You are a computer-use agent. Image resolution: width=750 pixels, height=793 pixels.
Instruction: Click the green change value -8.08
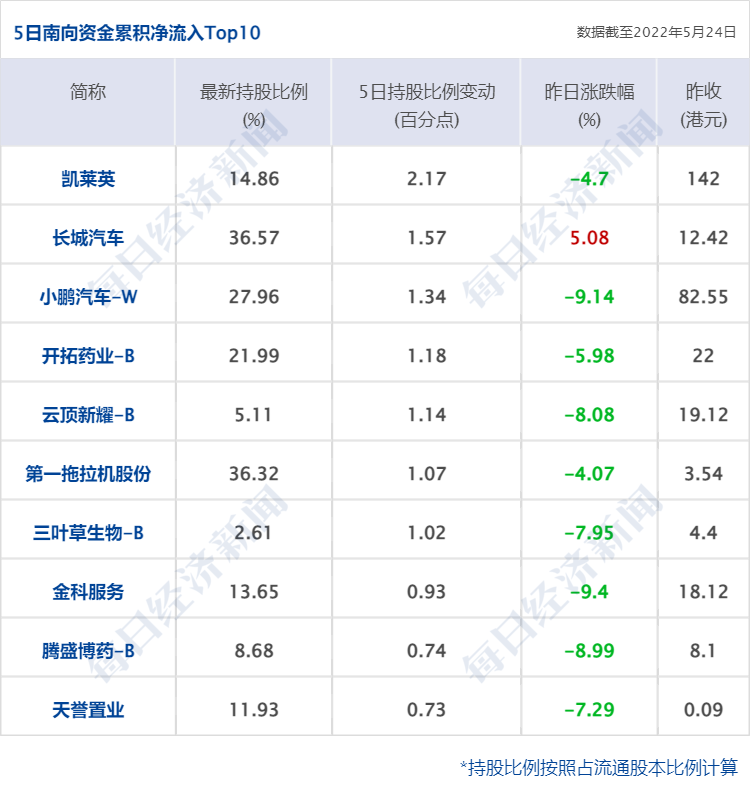coord(589,415)
